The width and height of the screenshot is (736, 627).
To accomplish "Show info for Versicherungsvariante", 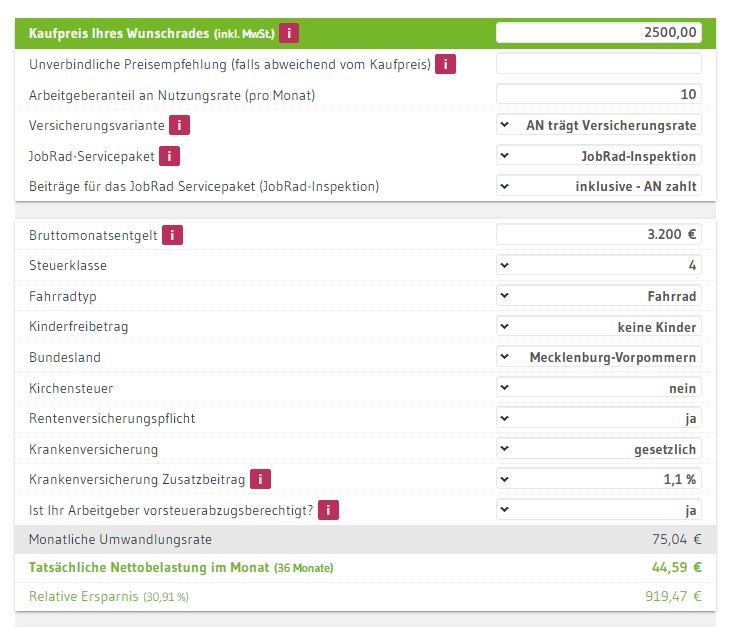I will (x=179, y=125).
